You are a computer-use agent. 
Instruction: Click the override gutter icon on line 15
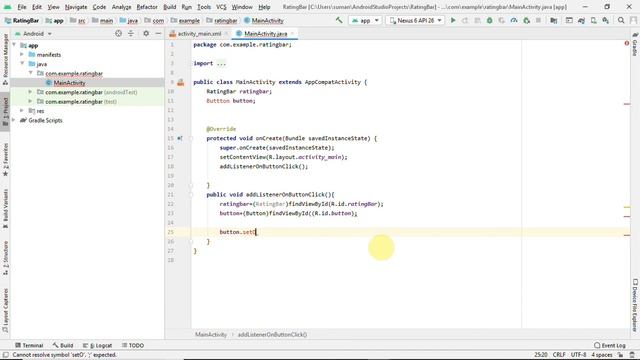(x=180, y=138)
